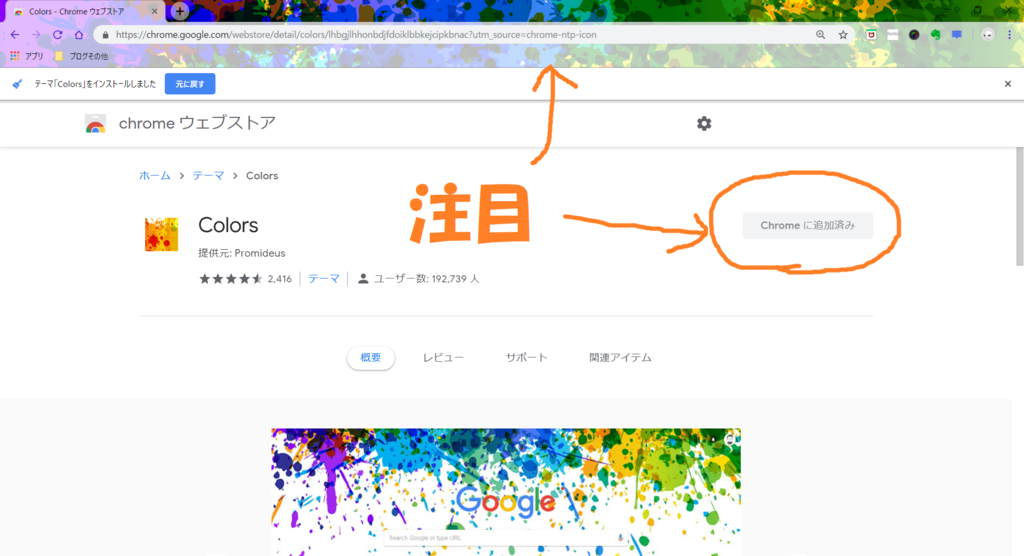Click the star rating next to 2,416
This screenshot has width=1024, height=556.
point(231,279)
